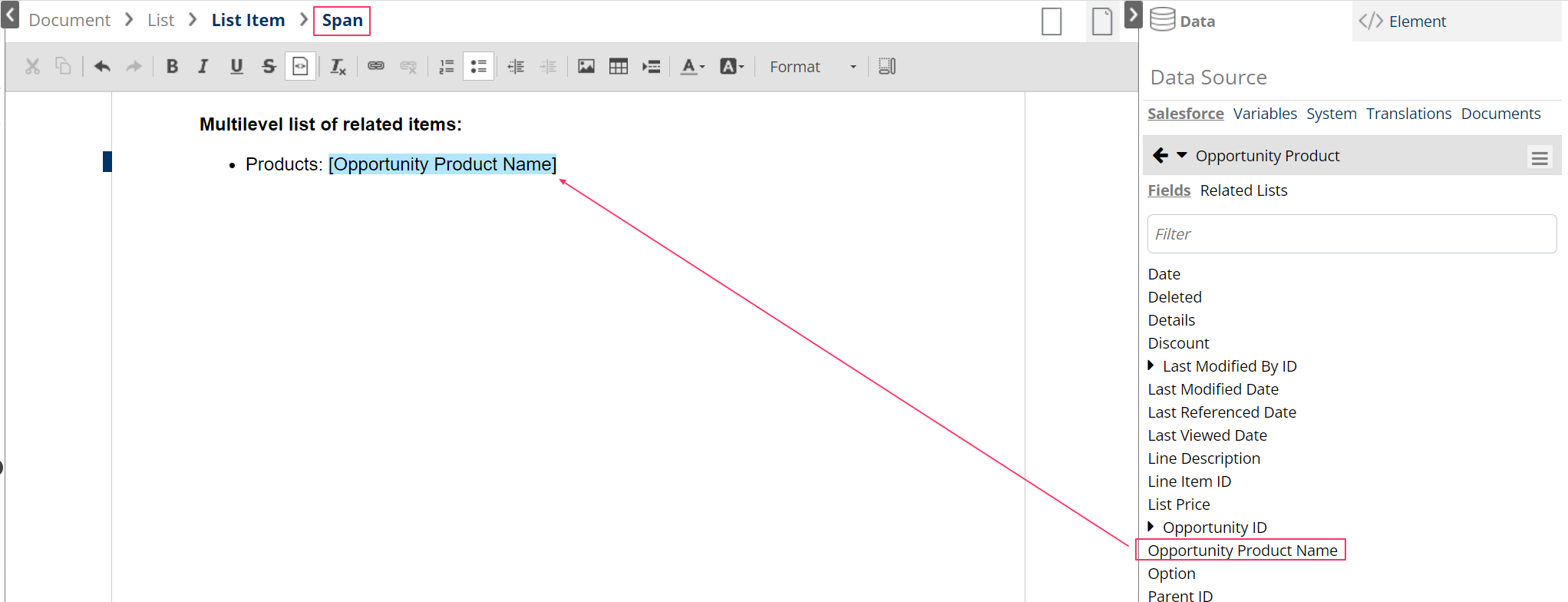Switch to the Element tab

[1416, 21]
